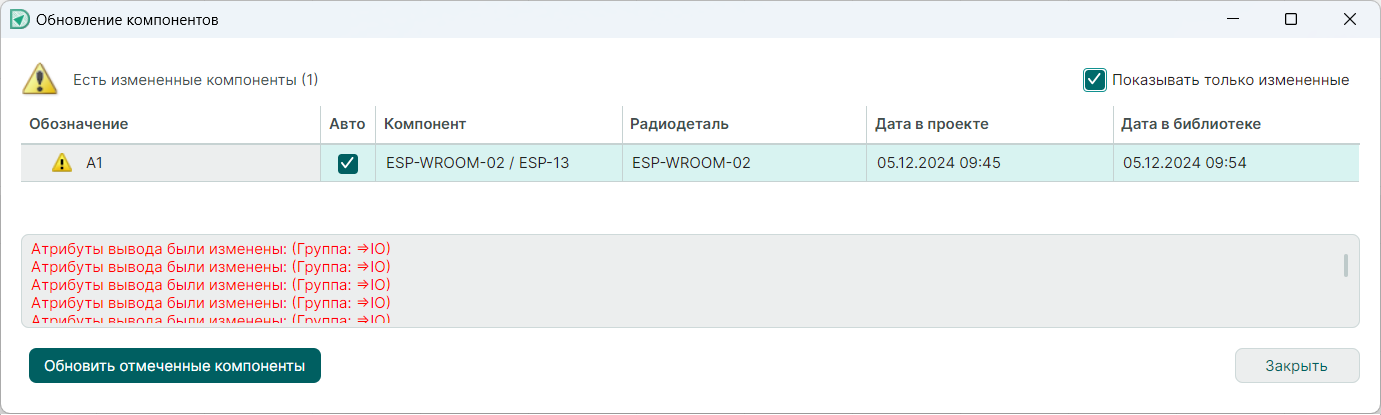Maximize the Обновление компонентов window

(x=1291, y=19)
